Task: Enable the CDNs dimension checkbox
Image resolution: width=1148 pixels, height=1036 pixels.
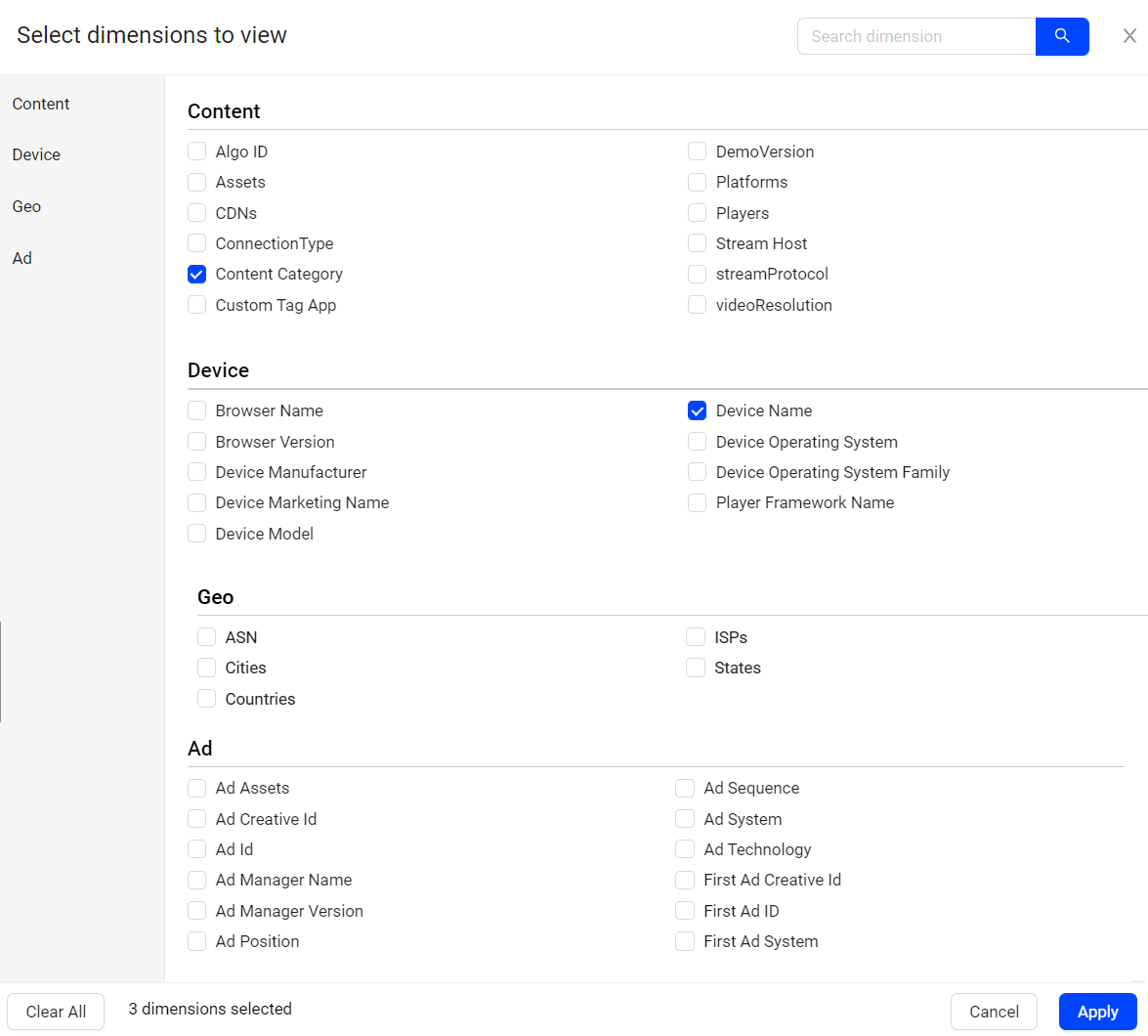Action: (x=197, y=213)
